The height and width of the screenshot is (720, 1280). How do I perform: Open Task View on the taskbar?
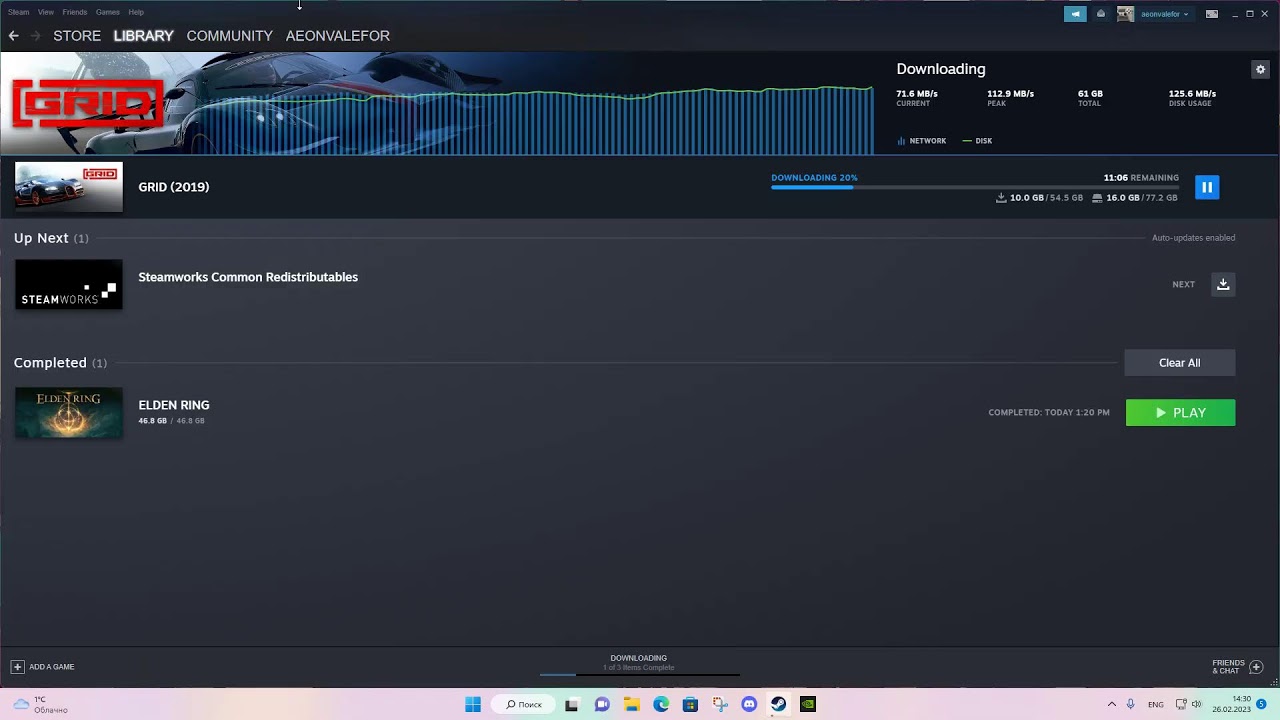(572, 704)
